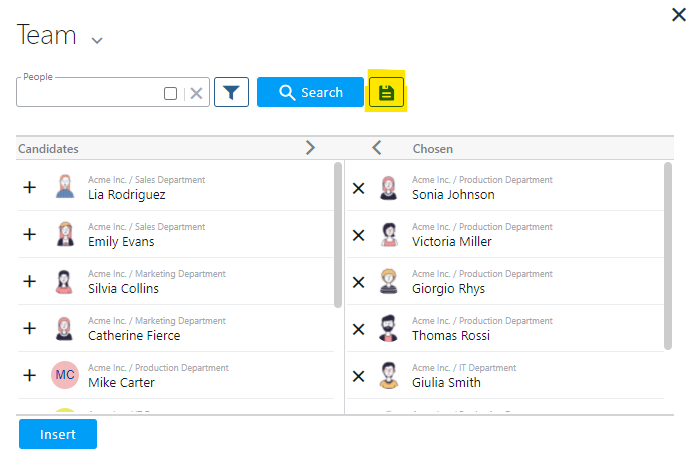Remove Giulia Smith from chosen
This screenshot has width=686, height=475.
[359, 376]
